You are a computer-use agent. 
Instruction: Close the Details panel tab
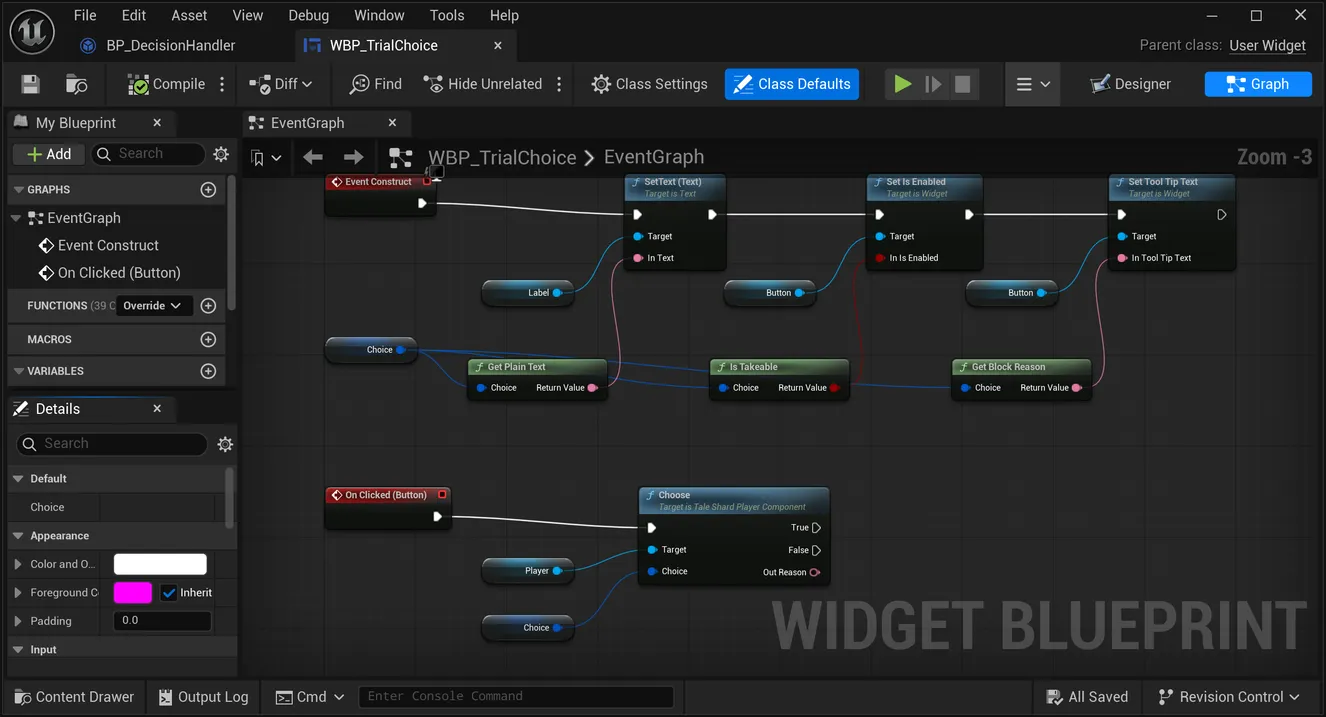click(x=157, y=409)
